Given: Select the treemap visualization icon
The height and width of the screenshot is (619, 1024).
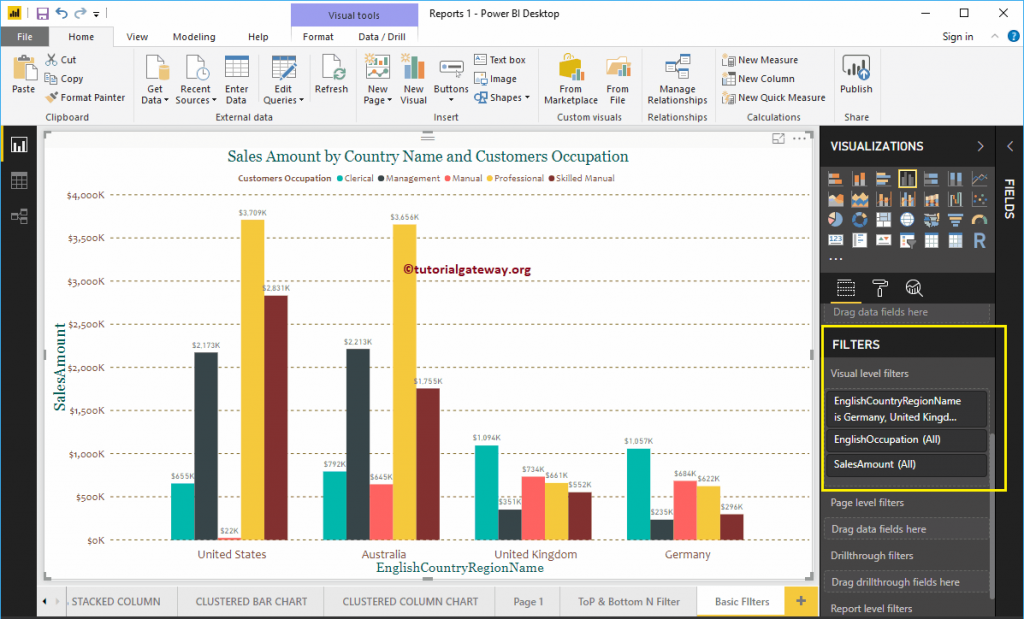Looking at the screenshot, I should point(883,219).
